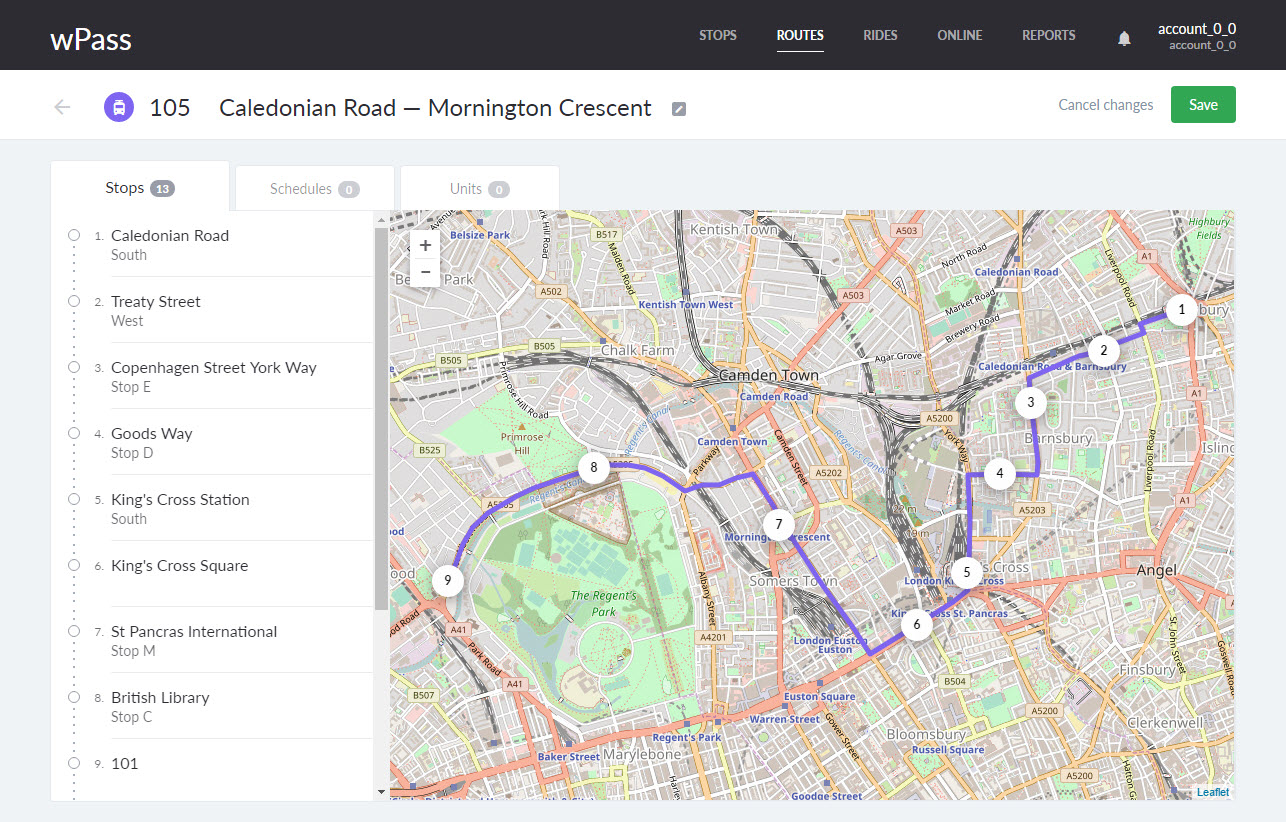Screen dimensions: 1286x822
Task: Switch to the Units tab
Action: 479,188
